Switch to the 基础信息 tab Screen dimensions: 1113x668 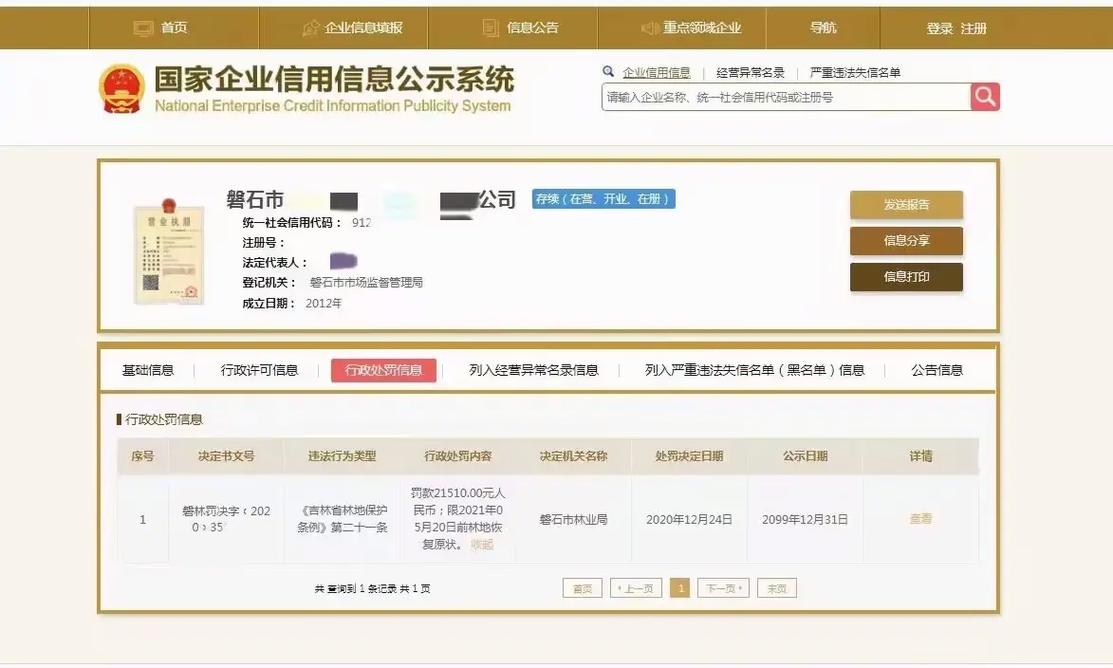146,369
